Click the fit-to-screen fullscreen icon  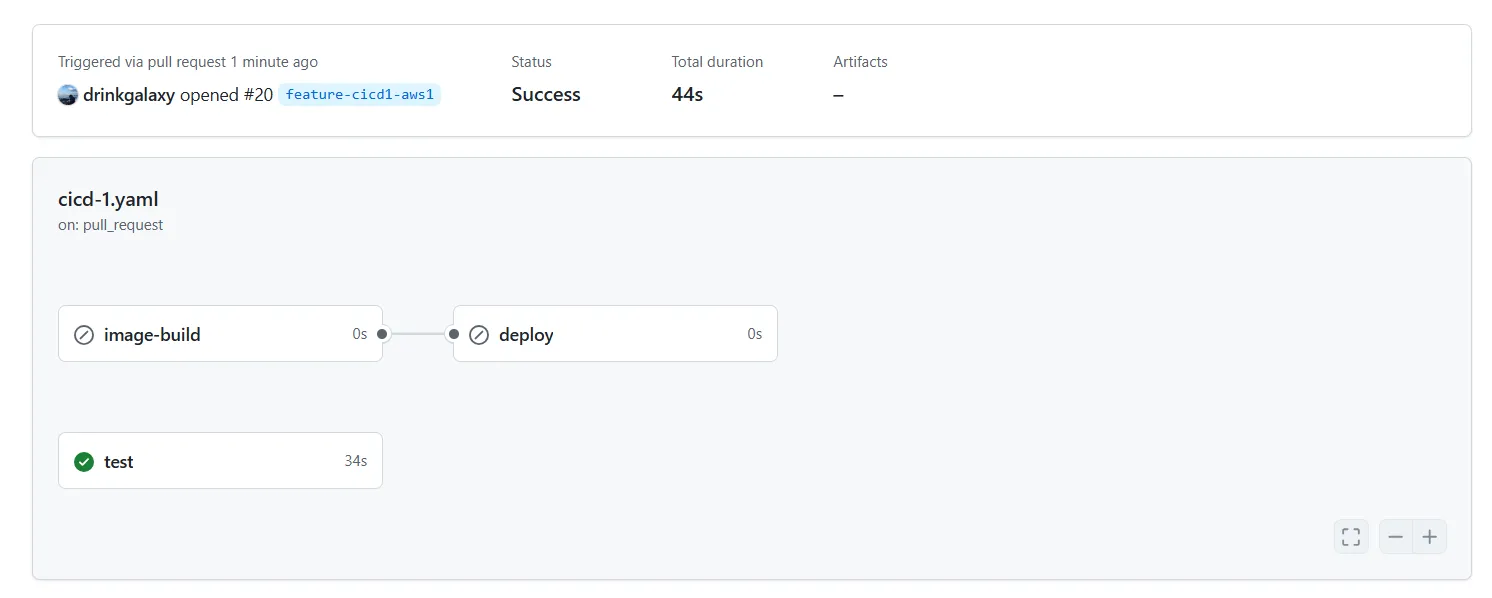tap(1351, 537)
